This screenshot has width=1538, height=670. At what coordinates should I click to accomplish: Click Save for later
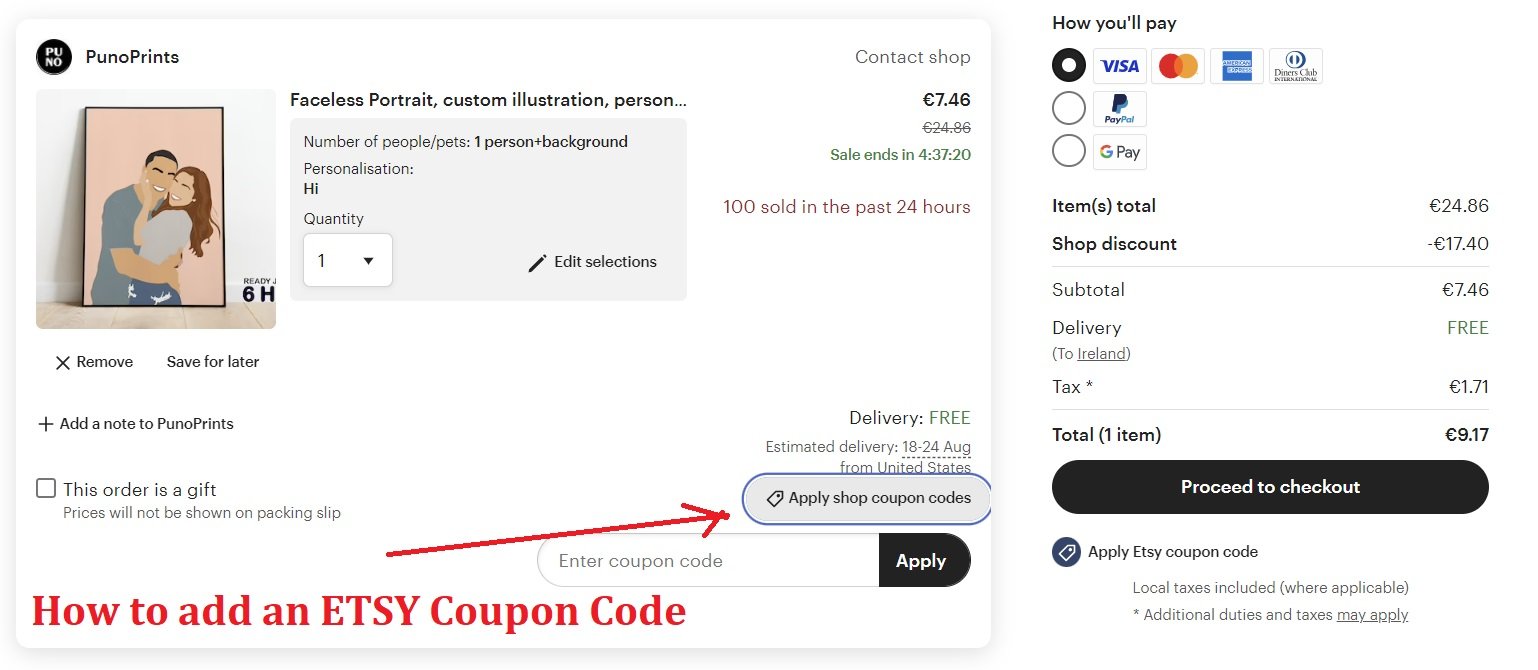tap(212, 361)
